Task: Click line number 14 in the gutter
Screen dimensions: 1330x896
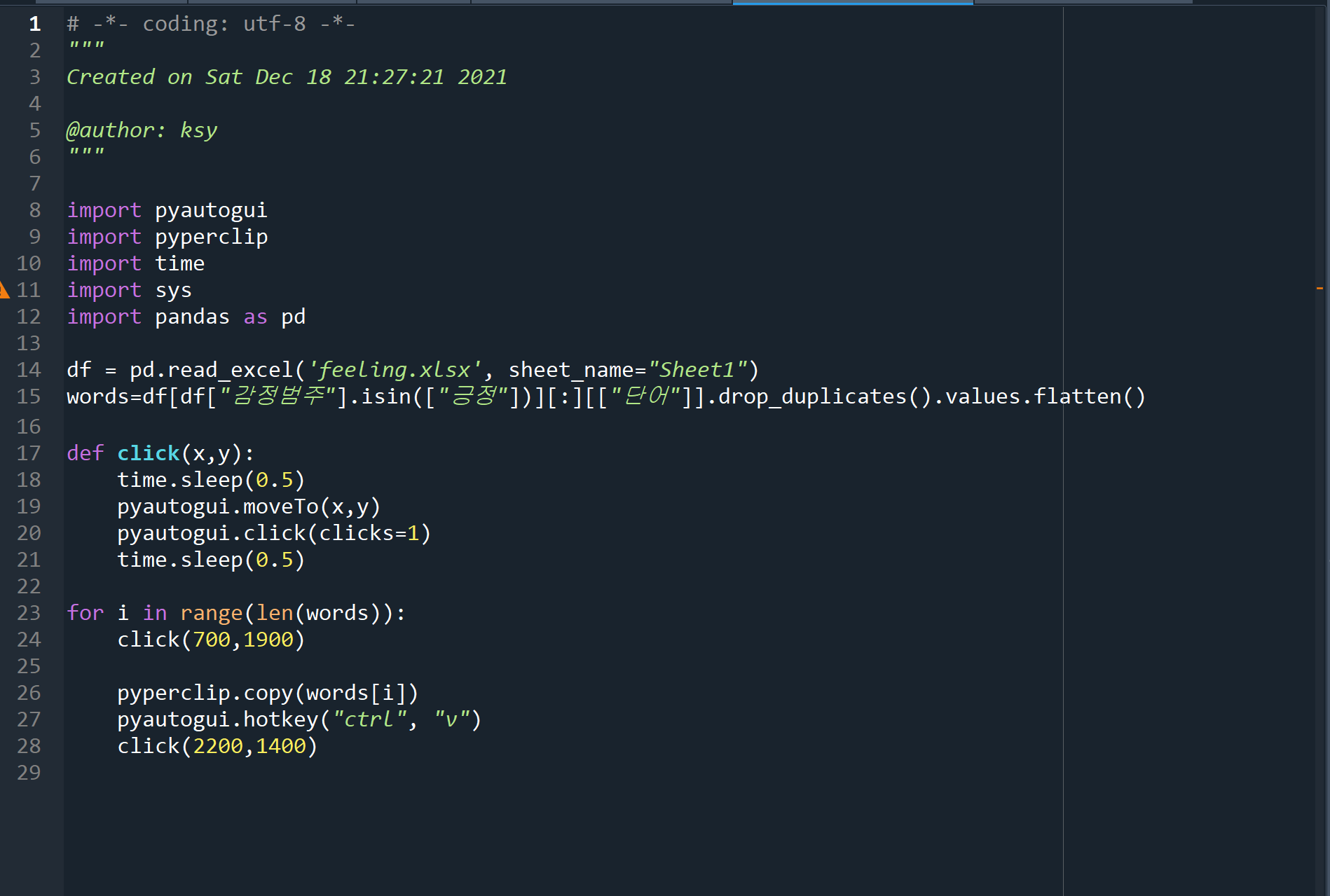Action: [x=29, y=369]
